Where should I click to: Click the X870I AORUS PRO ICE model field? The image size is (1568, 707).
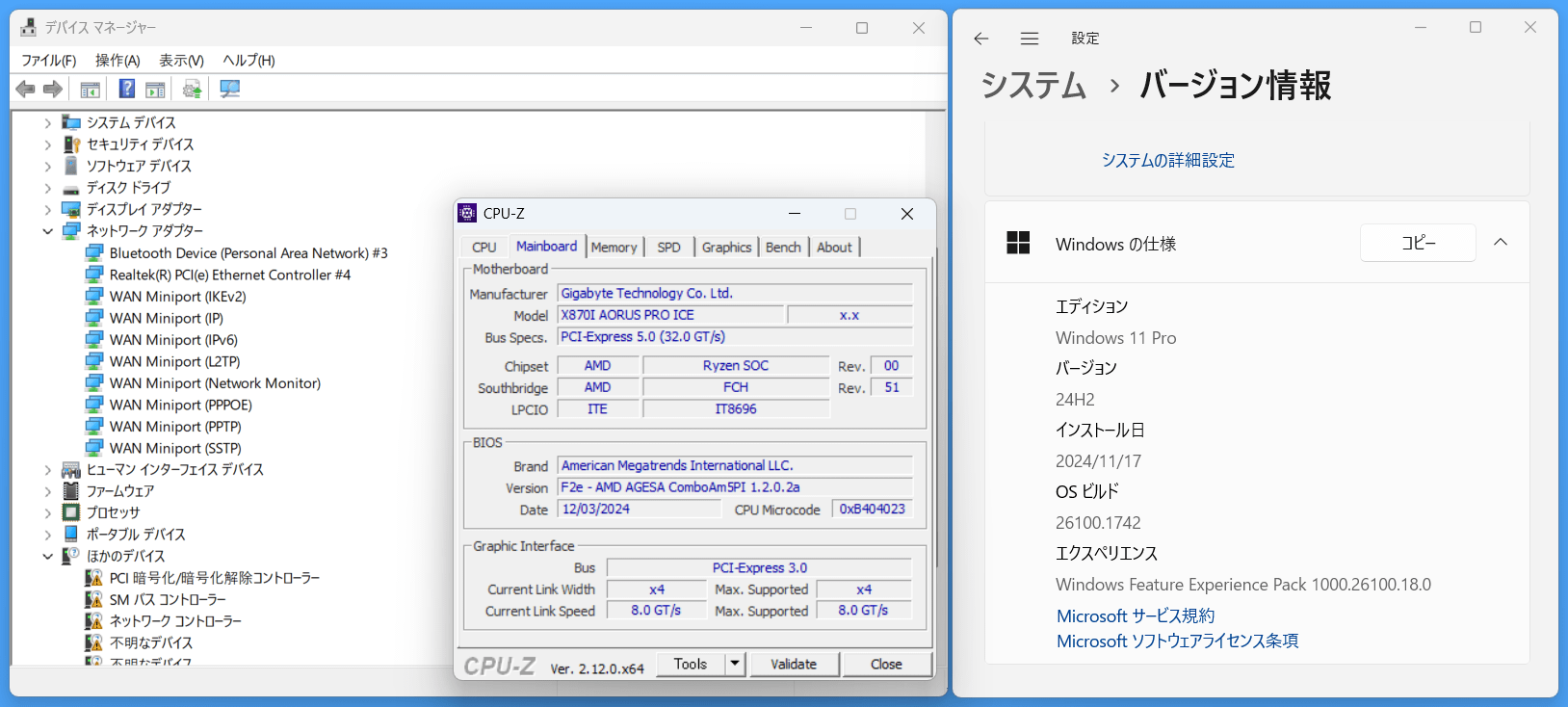tap(670, 315)
